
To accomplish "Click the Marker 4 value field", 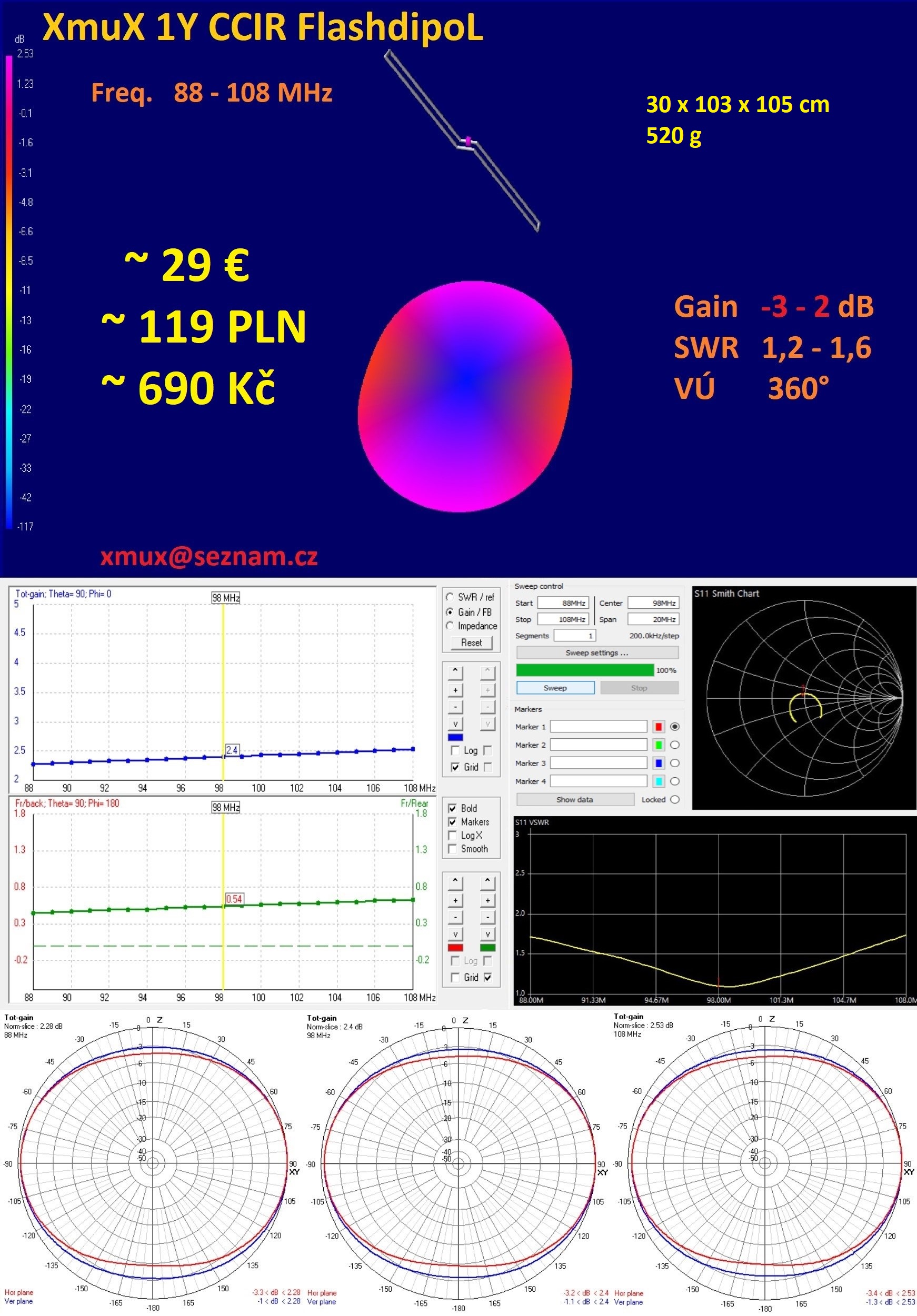I will pos(599,781).
